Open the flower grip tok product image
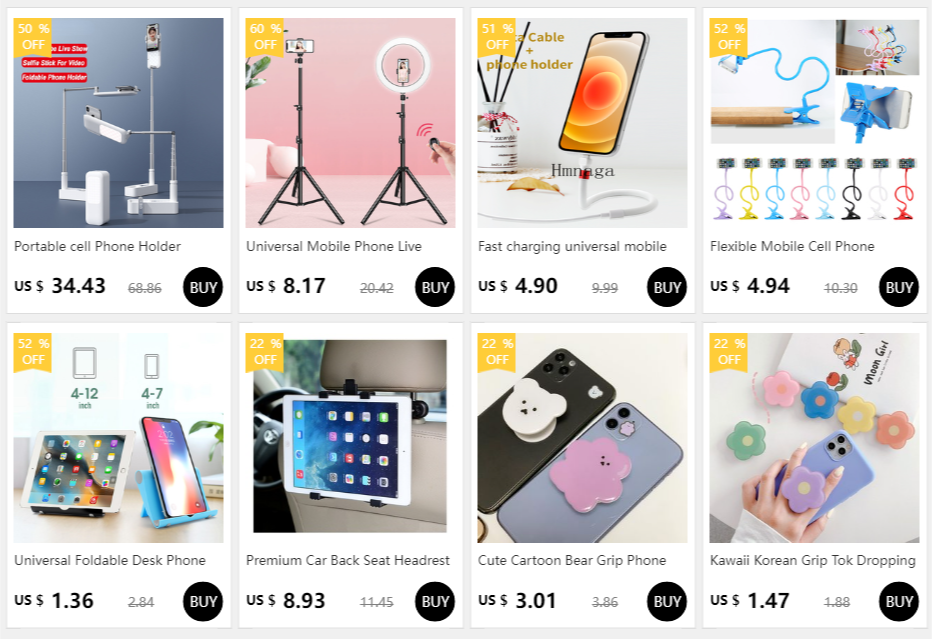932x639 pixels. tap(814, 437)
